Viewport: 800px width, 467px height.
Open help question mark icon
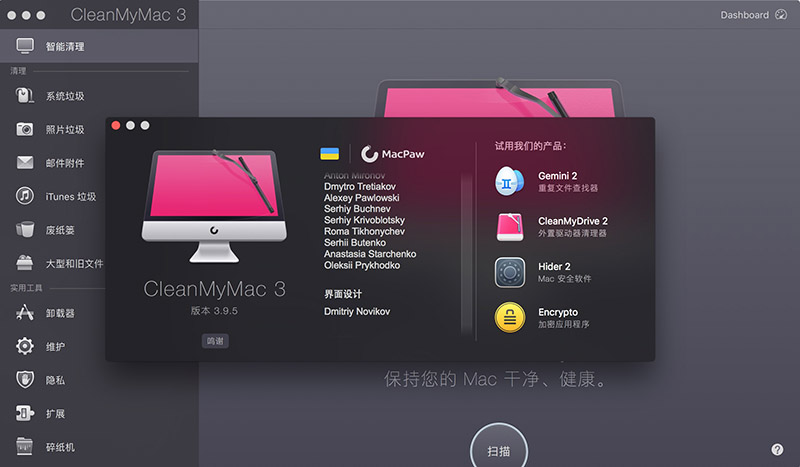coord(777,450)
